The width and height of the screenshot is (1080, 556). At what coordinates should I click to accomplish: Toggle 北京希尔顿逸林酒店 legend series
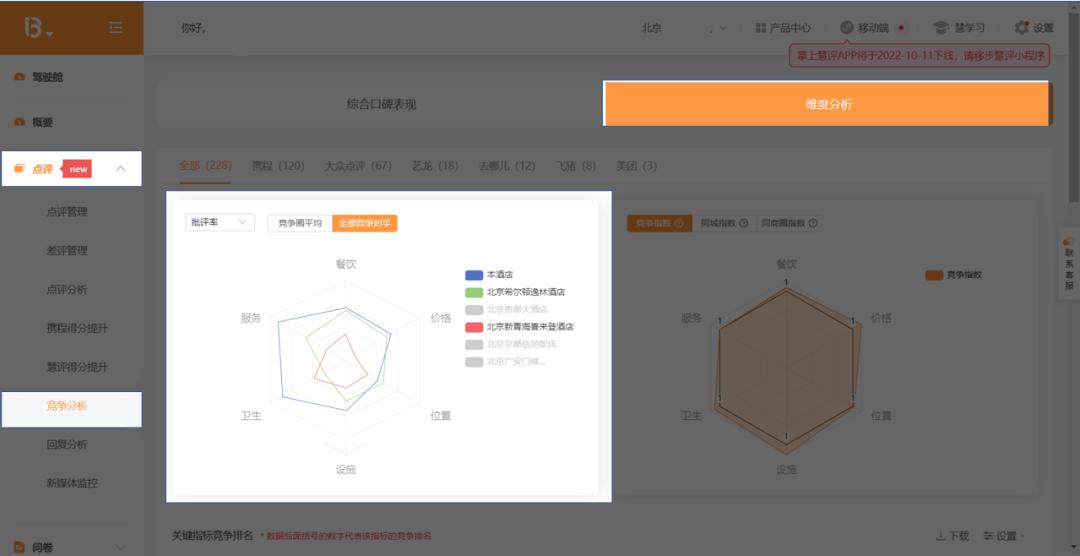pos(515,292)
